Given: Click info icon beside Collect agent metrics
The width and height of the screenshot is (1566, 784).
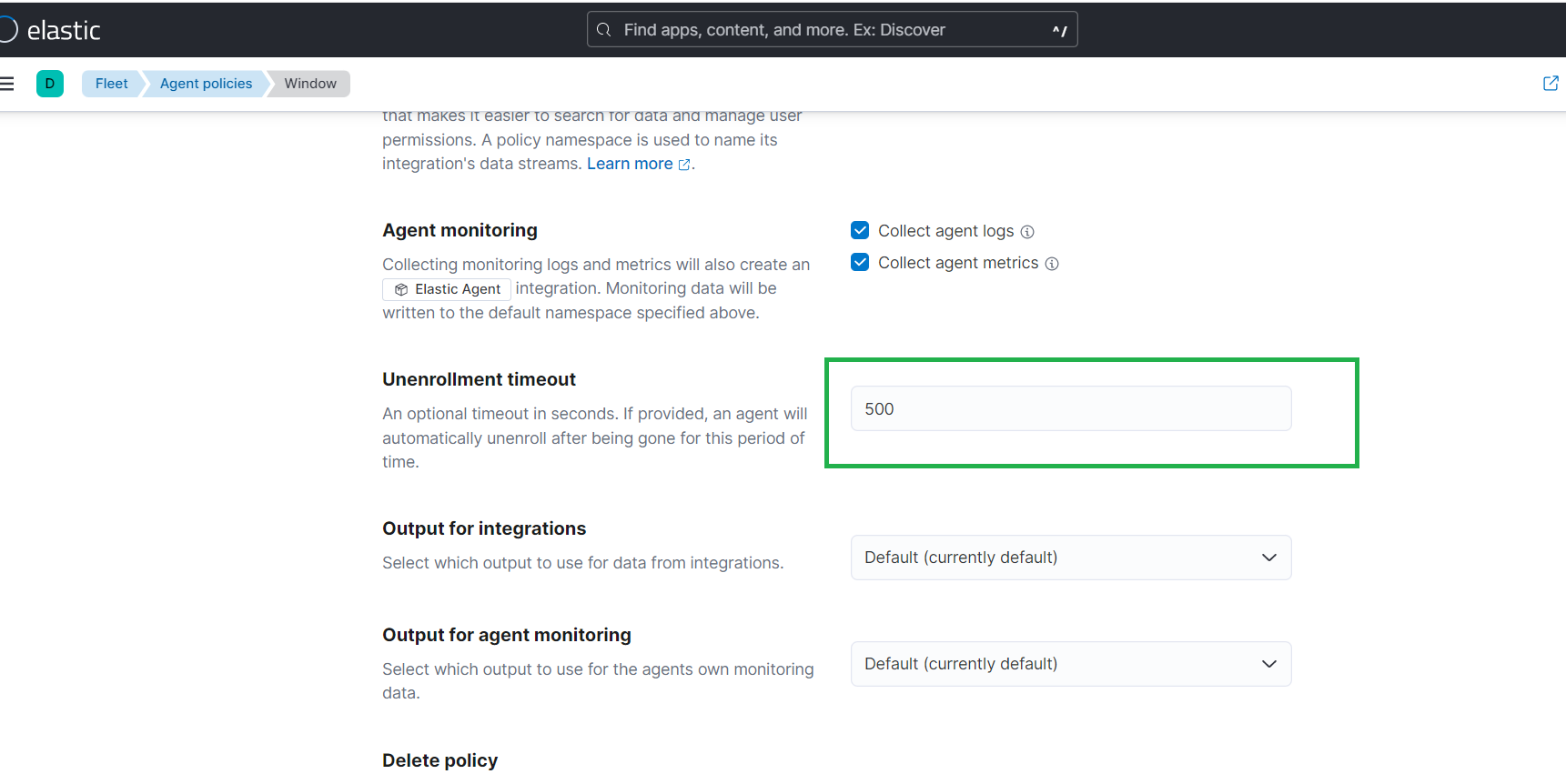Looking at the screenshot, I should [1052, 264].
